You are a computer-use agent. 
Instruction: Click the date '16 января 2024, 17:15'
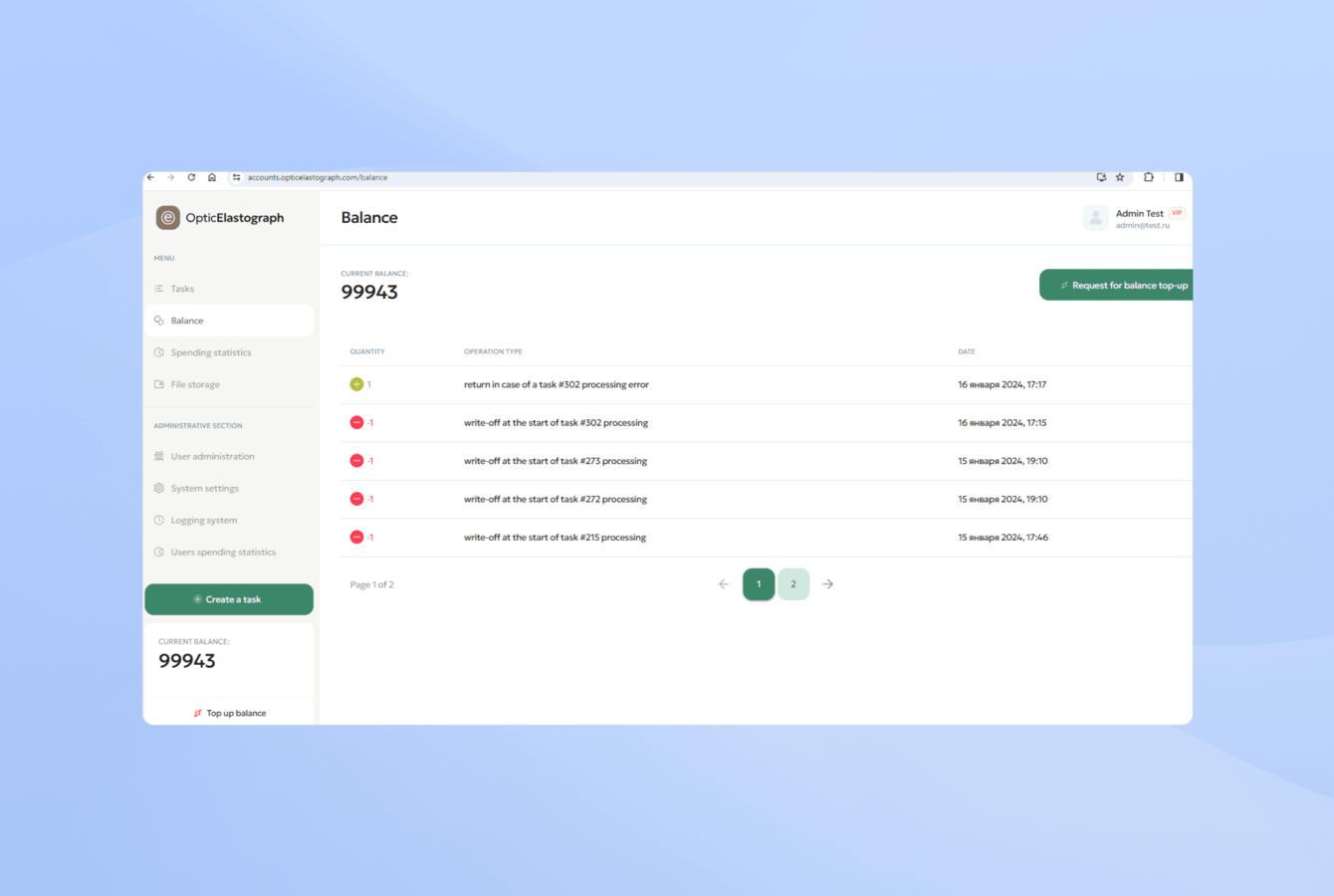1002,423
